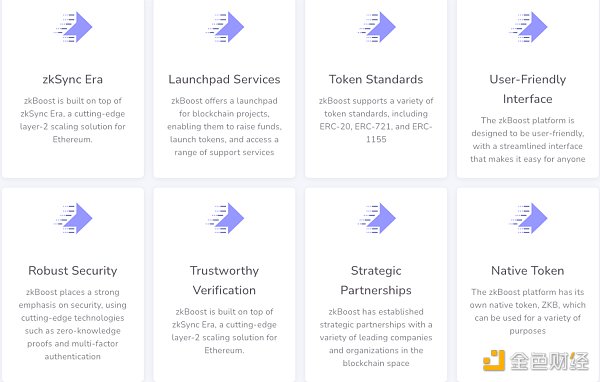Select the Strategic Partnerships heading
Image resolution: width=600 pixels, height=382 pixels.
pos(376,281)
